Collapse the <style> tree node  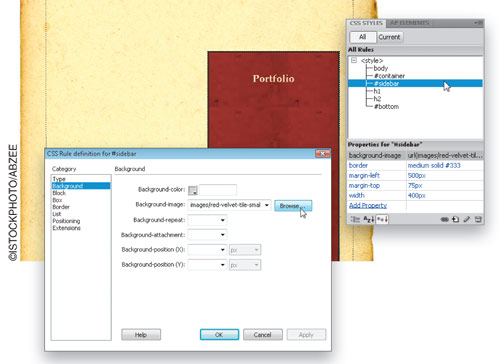point(354,60)
